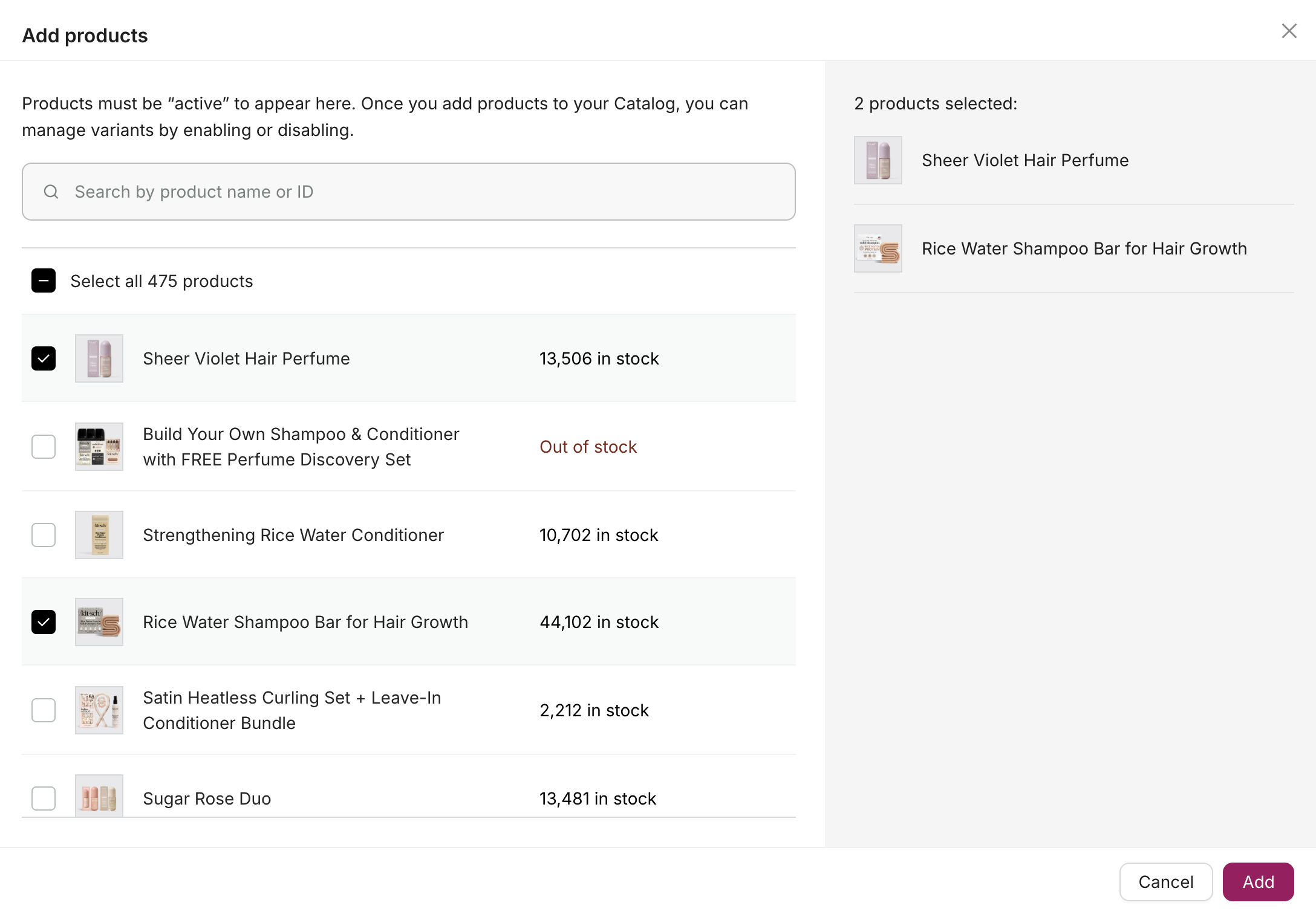This screenshot has width=1316, height=920.
Task: Click Satin Heatless Curling Set thumbnail
Action: click(99, 710)
